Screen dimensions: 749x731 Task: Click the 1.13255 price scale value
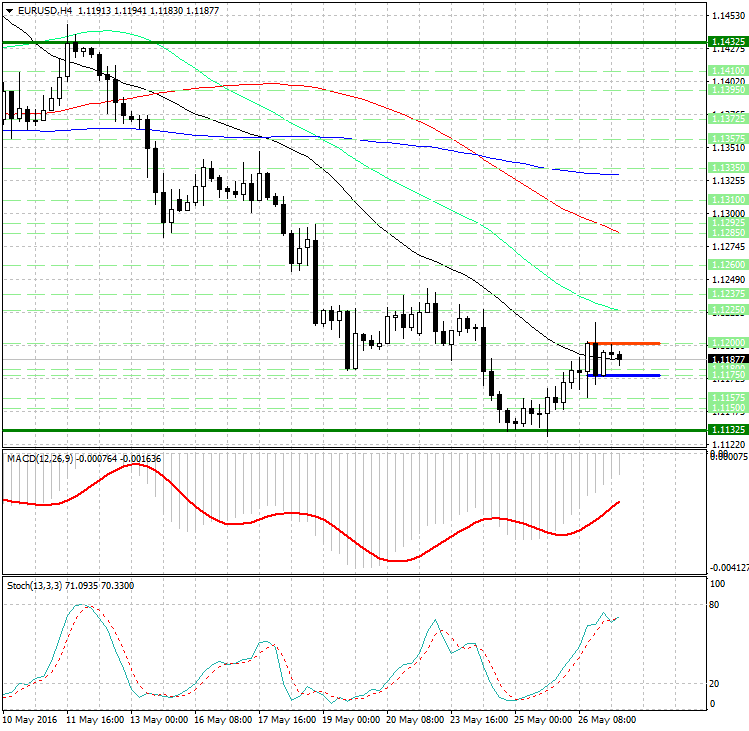(x=728, y=181)
